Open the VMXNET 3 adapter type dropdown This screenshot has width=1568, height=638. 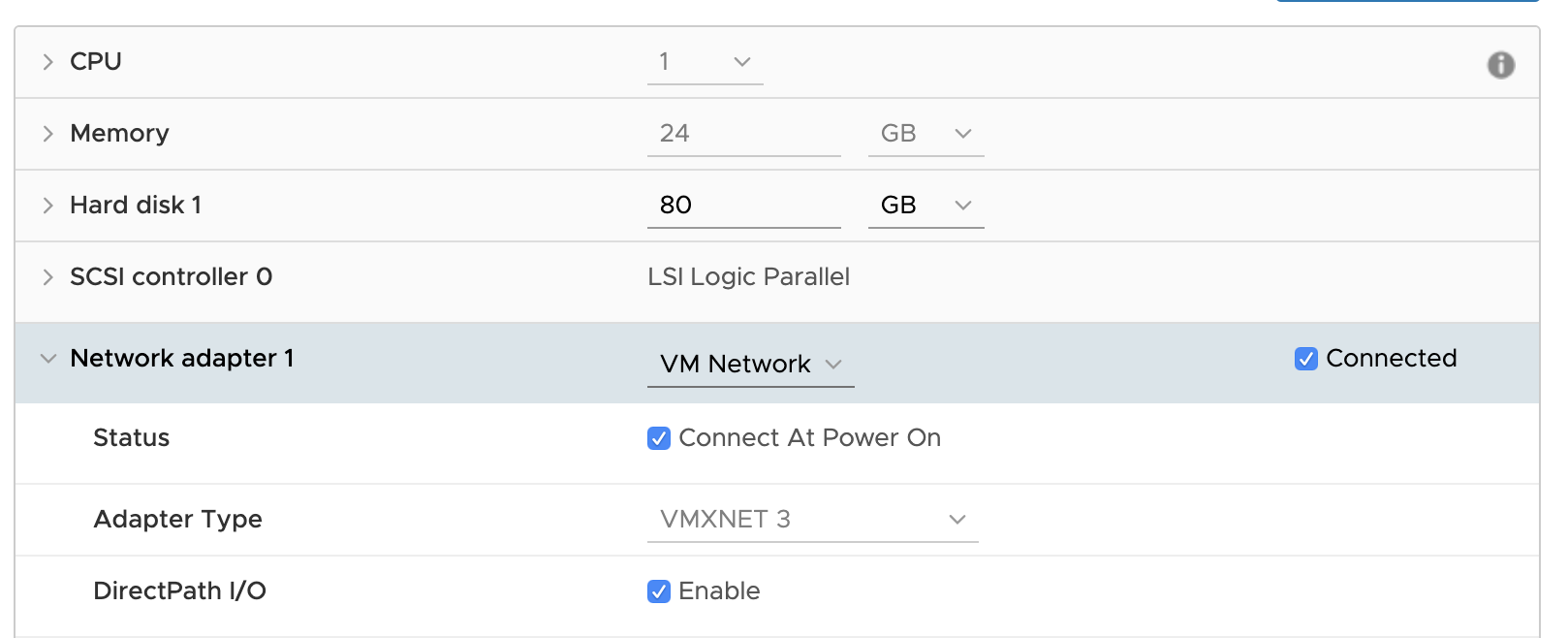[812, 520]
